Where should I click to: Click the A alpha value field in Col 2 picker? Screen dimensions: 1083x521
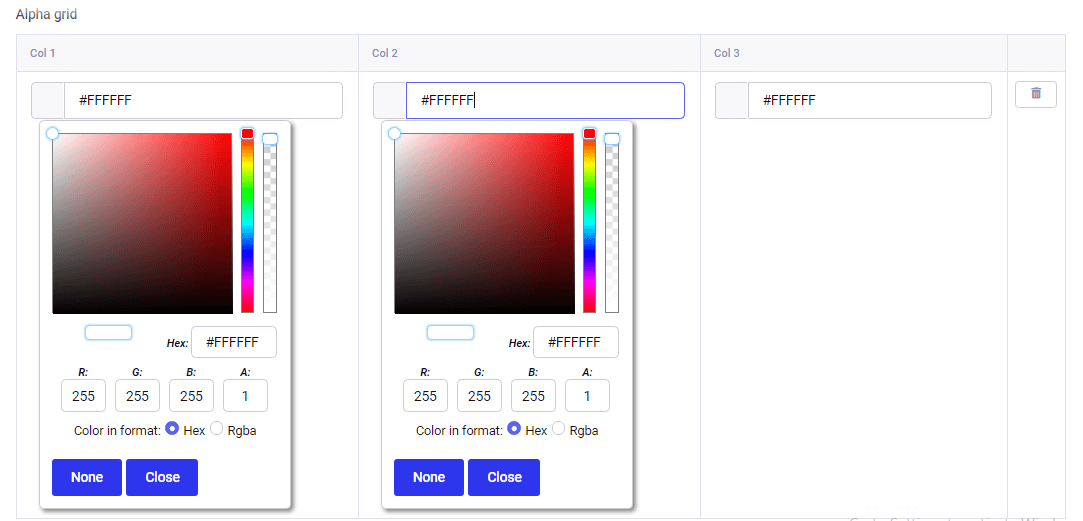(587, 396)
